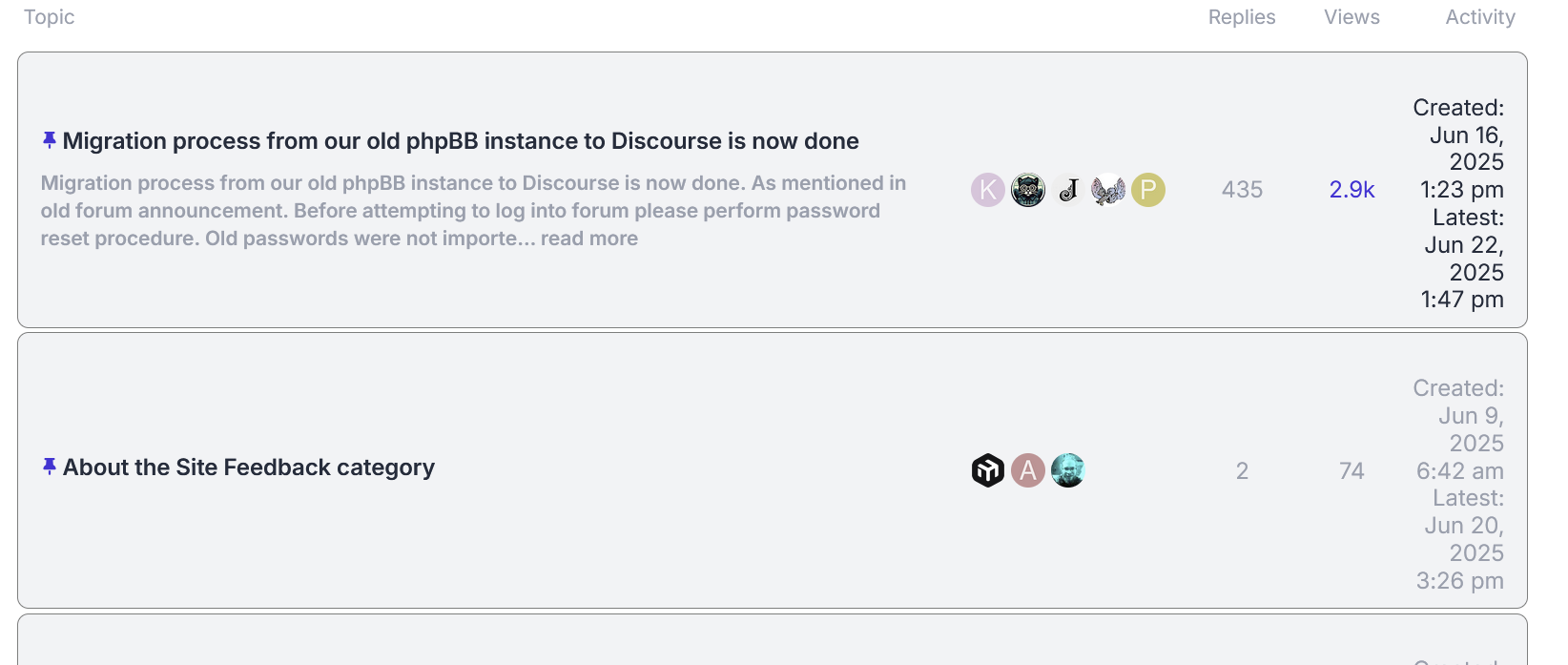Open the ornate 'J' letter avatar
The height and width of the screenshot is (665, 1568).
coord(1068,190)
